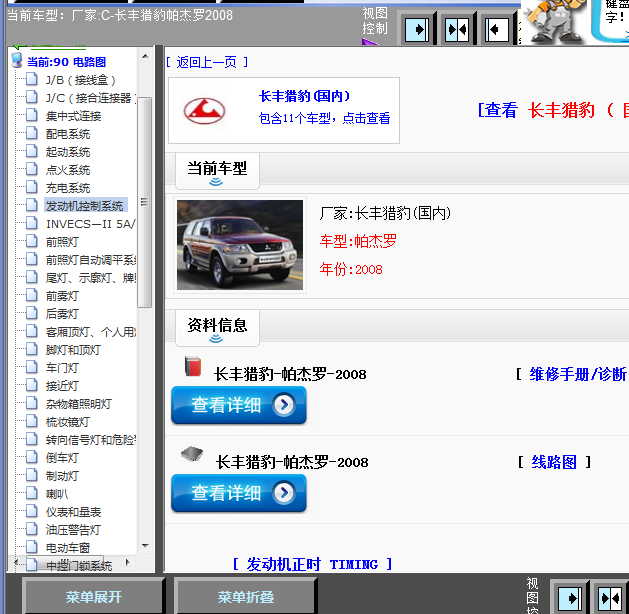The width and height of the screenshot is (629, 614).
Task: Click page icon beside 喇叭
Action: [x=32, y=493]
